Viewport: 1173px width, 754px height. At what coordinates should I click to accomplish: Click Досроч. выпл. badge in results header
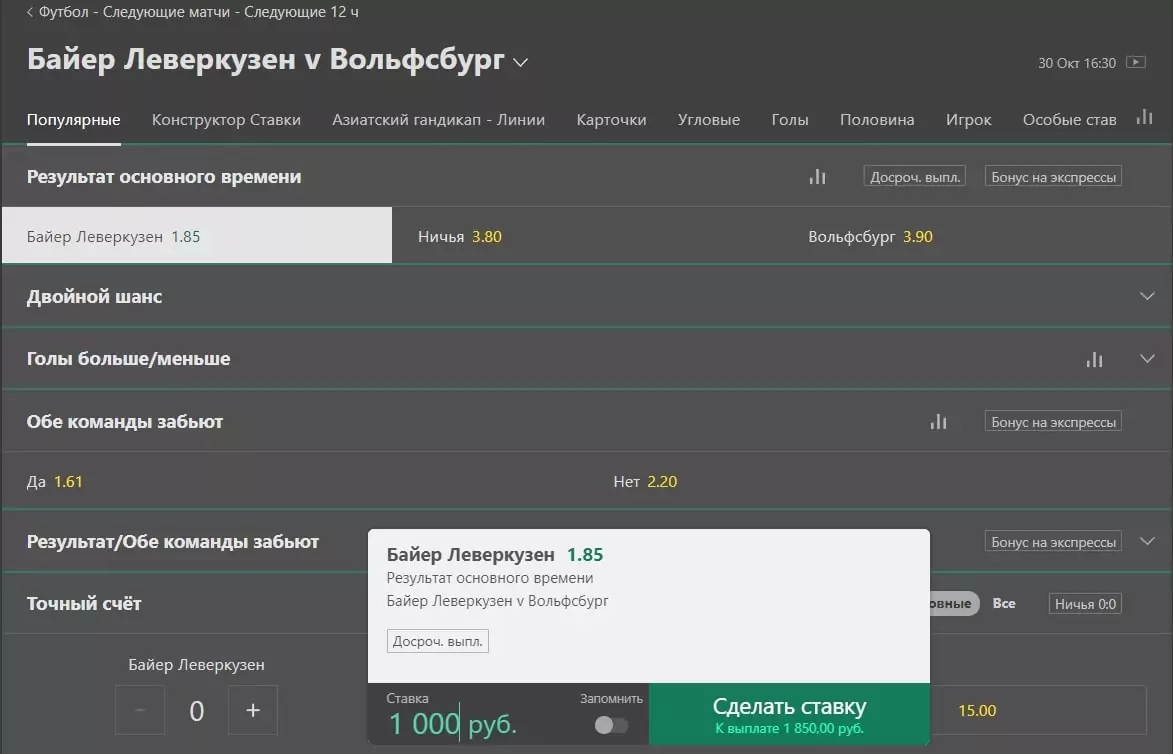pos(914,177)
